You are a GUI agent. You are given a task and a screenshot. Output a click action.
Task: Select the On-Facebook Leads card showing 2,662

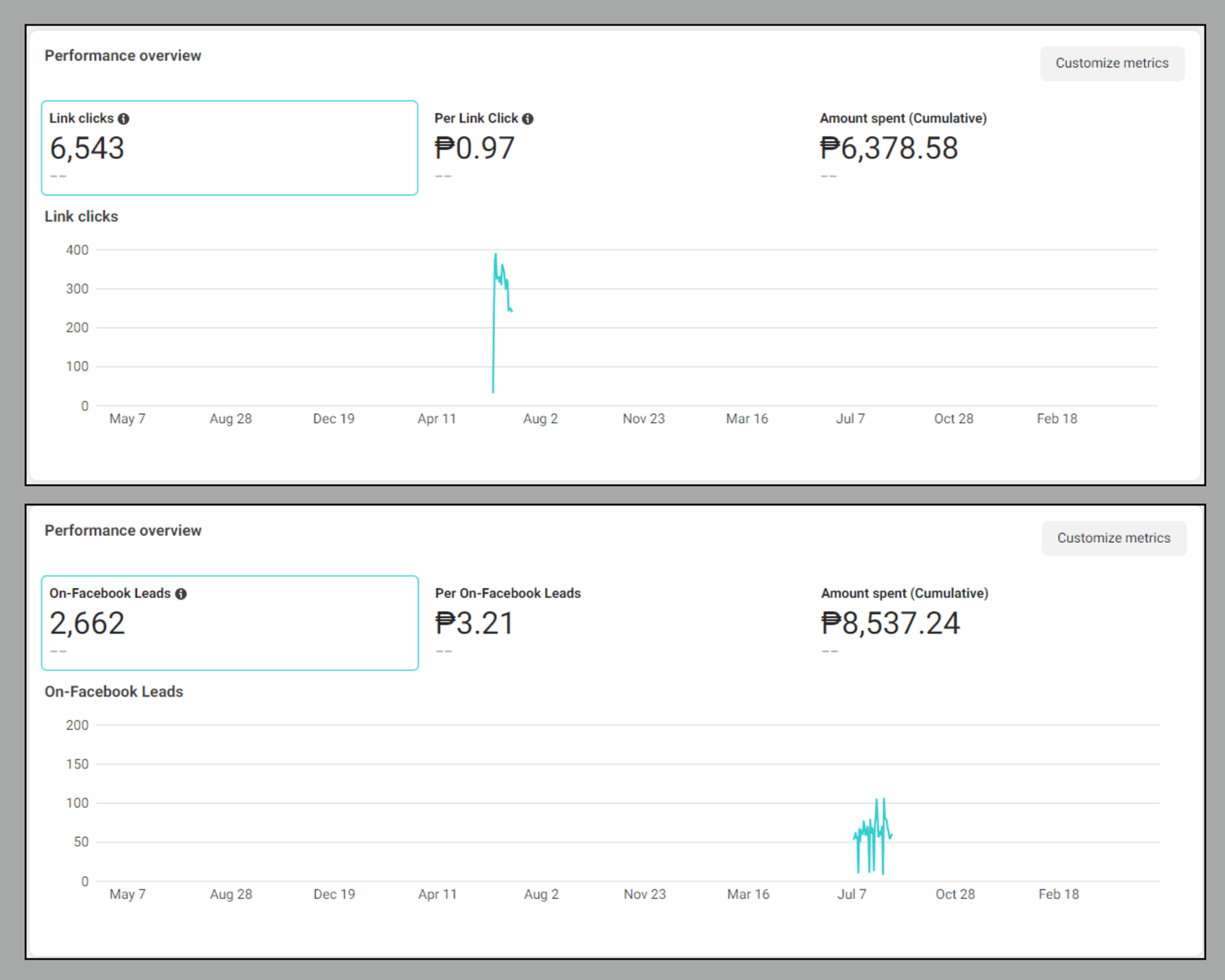point(229,623)
